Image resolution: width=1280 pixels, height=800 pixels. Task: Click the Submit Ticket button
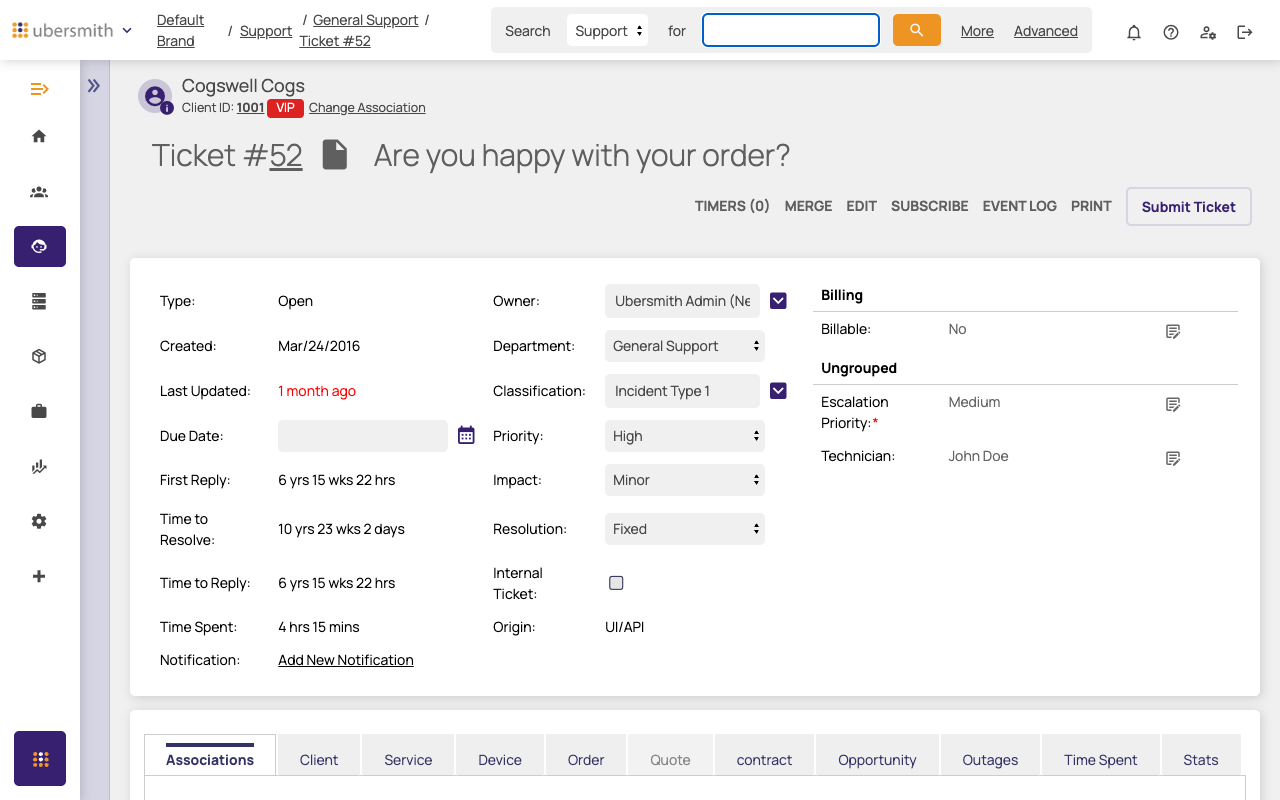pos(1189,206)
